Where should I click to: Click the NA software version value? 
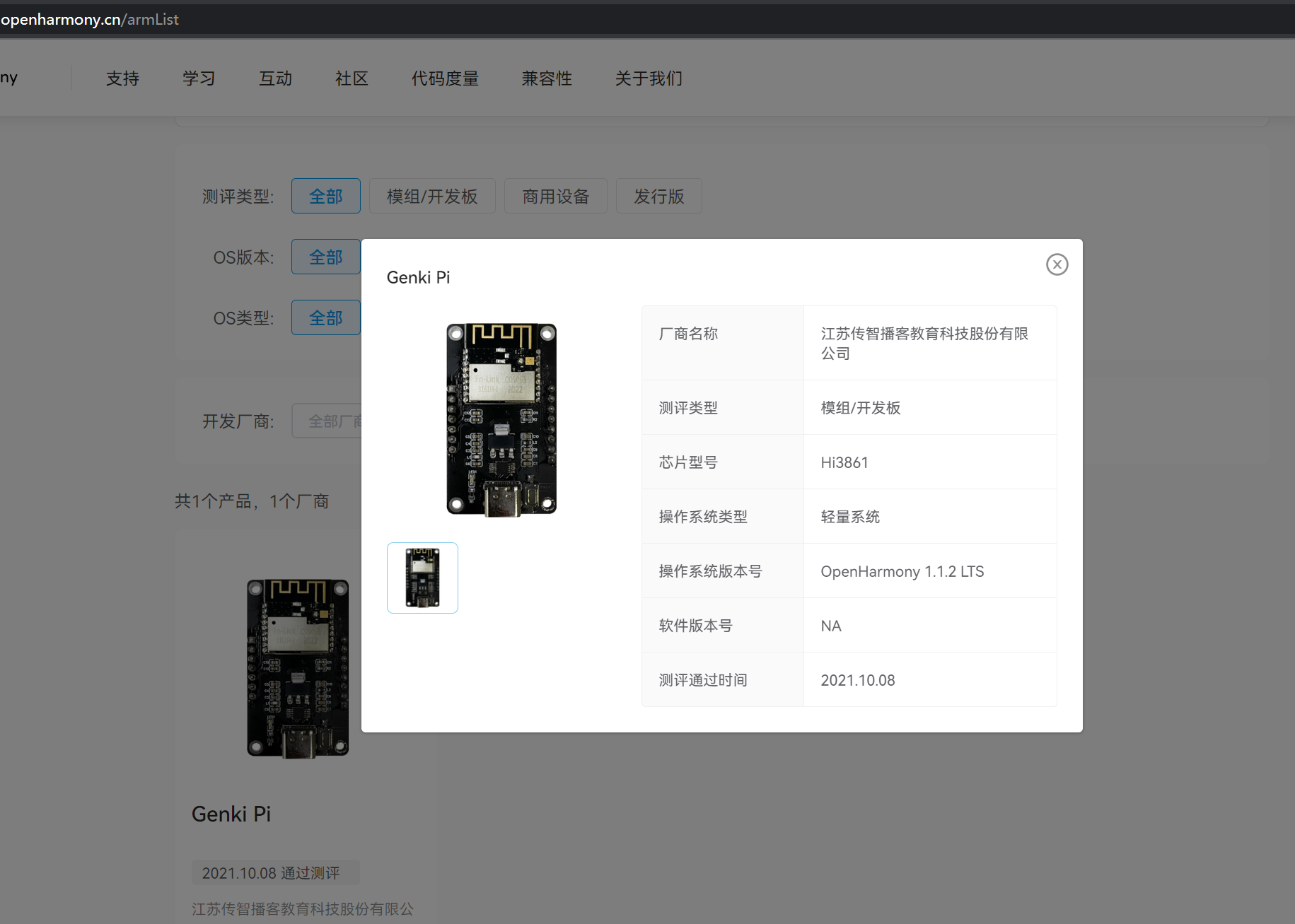tap(831, 626)
